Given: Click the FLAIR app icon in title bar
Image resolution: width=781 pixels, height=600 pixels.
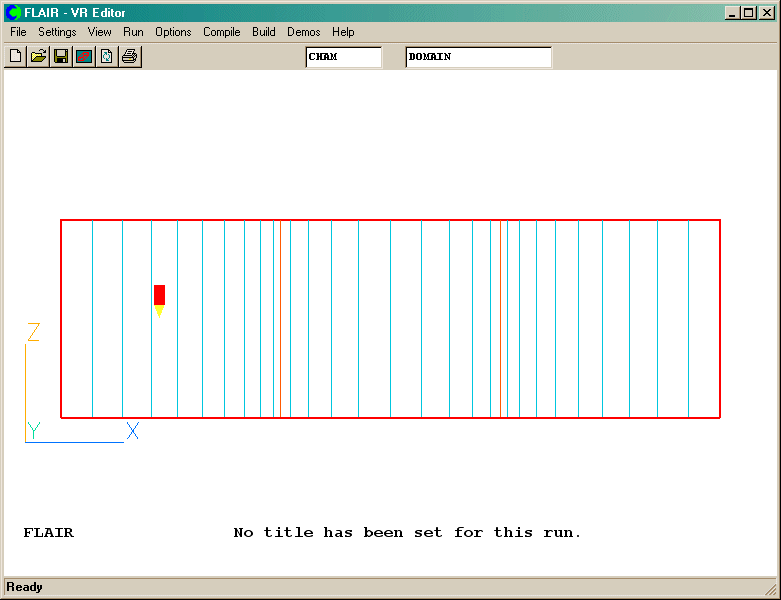Looking at the screenshot, I should click(x=13, y=13).
